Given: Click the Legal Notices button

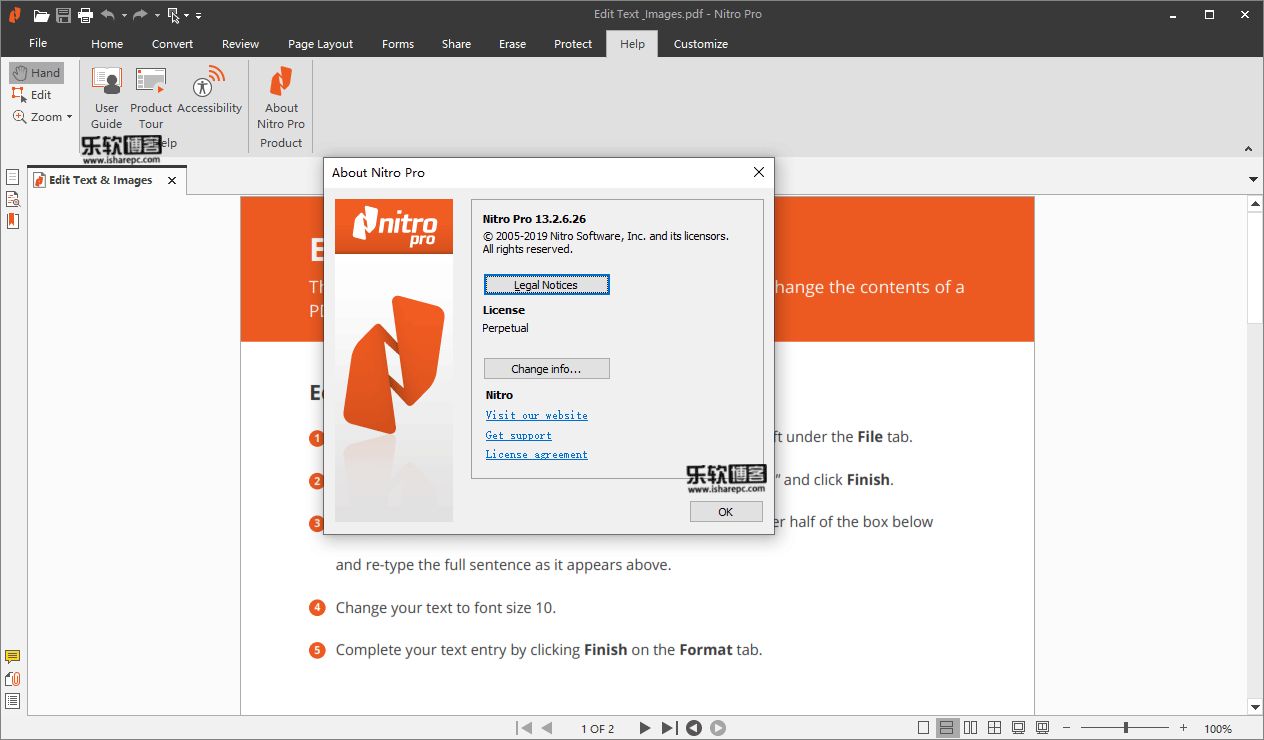Looking at the screenshot, I should 546,285.
